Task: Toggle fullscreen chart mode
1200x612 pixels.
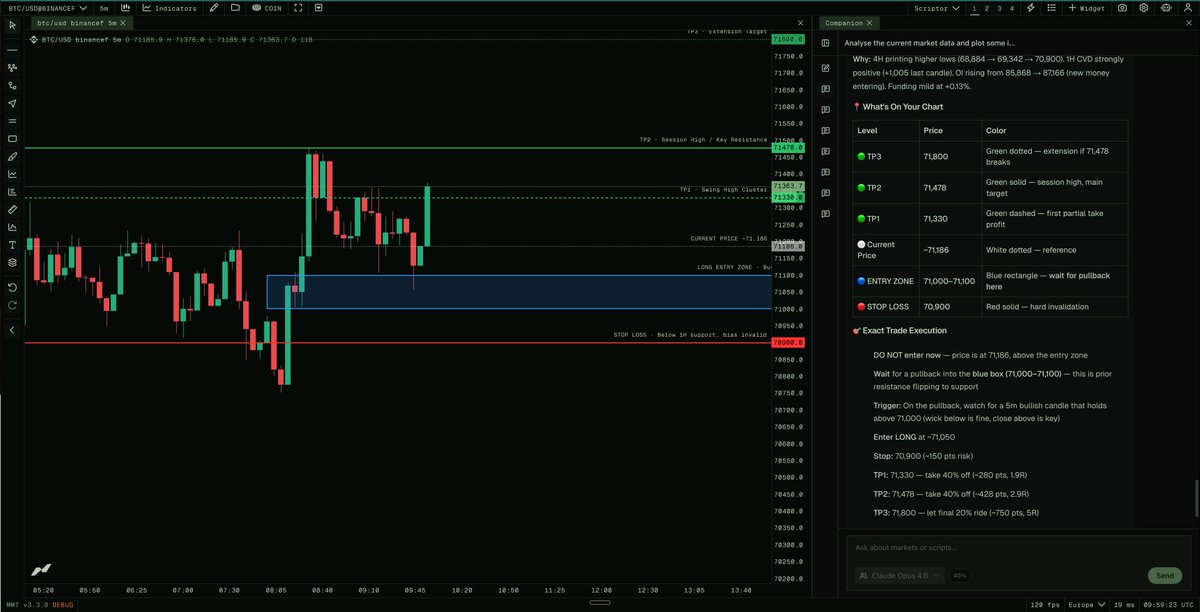Action: tap(299, 8)
